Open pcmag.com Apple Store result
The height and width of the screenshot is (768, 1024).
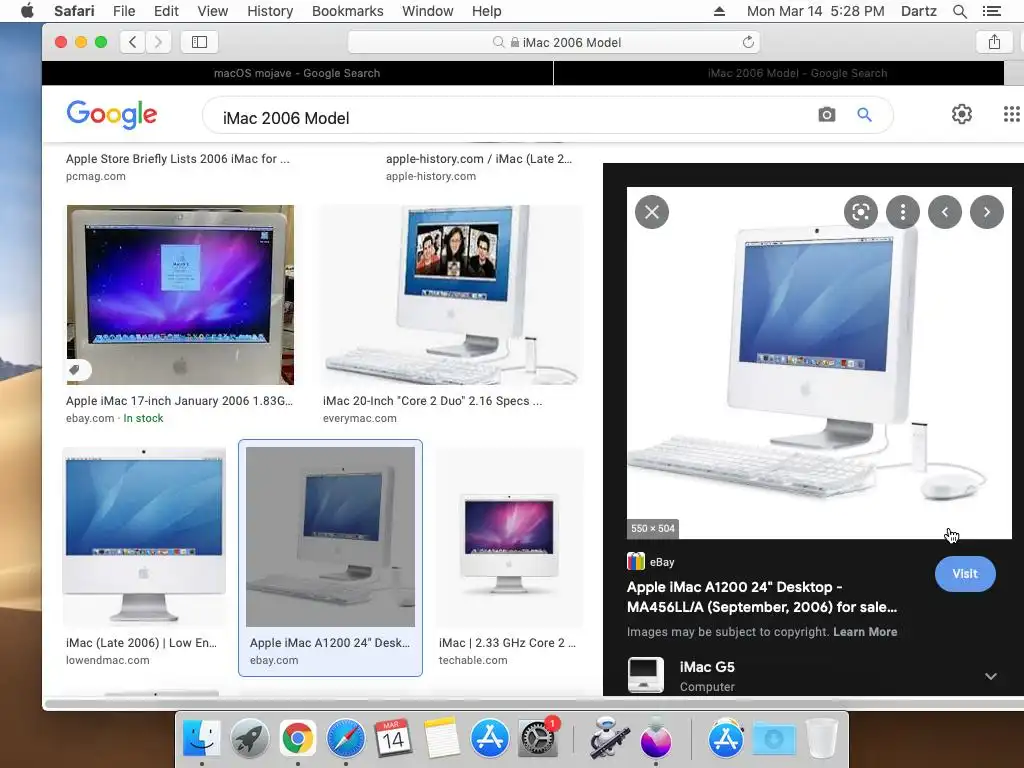click(x=178, y=167)
